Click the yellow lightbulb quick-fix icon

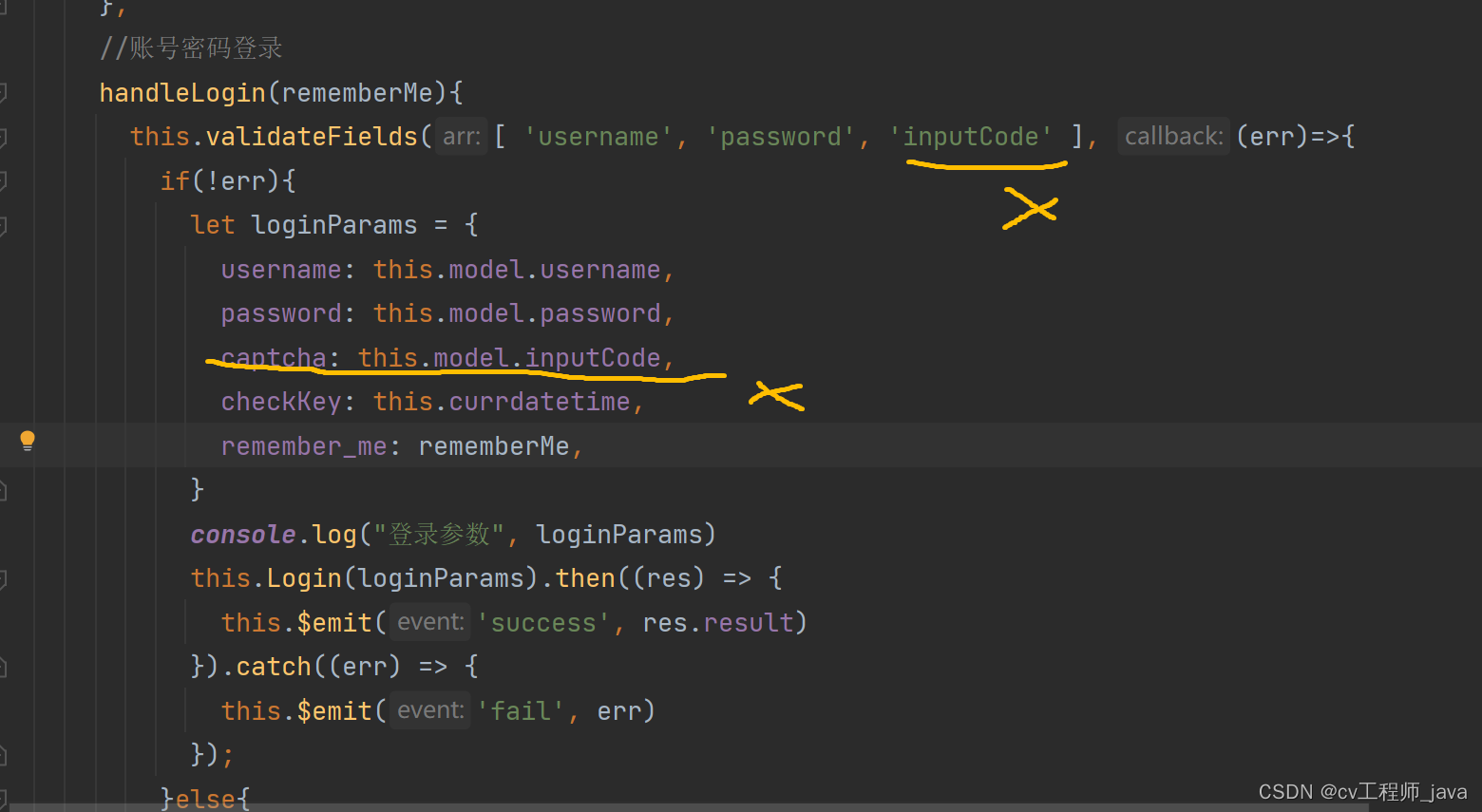click(x=28, y=441)
